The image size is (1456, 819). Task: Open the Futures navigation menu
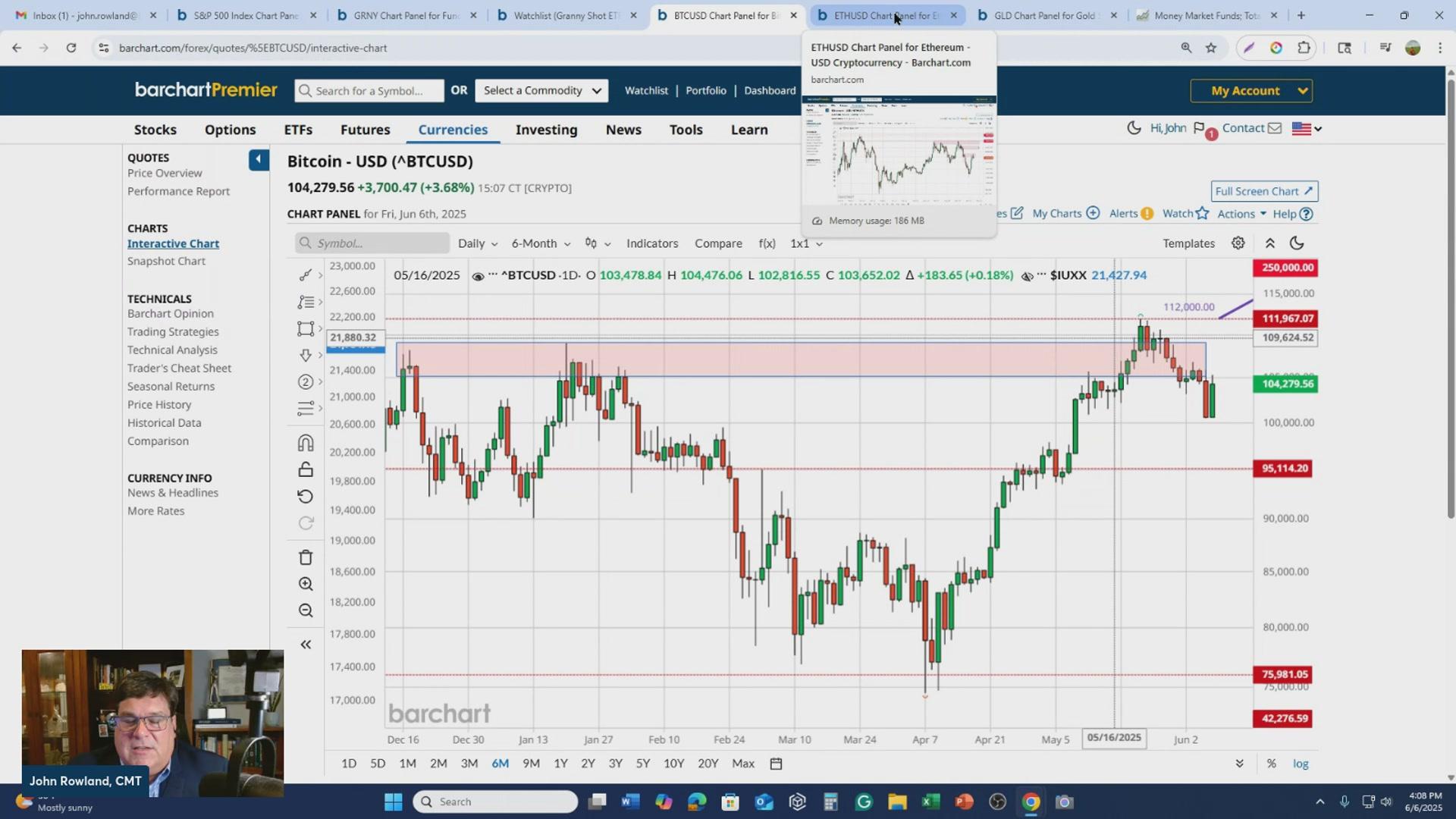coord(365,130)
